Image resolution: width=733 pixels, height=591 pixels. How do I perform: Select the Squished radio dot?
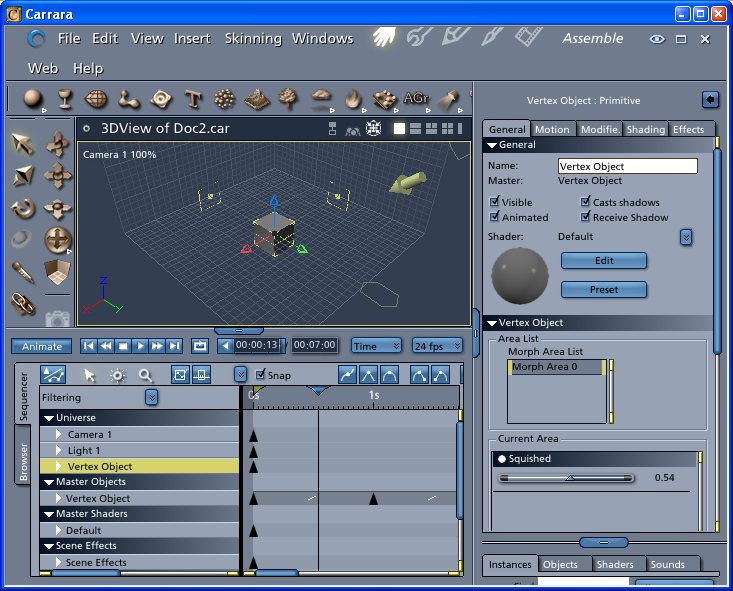coord(502,459)
